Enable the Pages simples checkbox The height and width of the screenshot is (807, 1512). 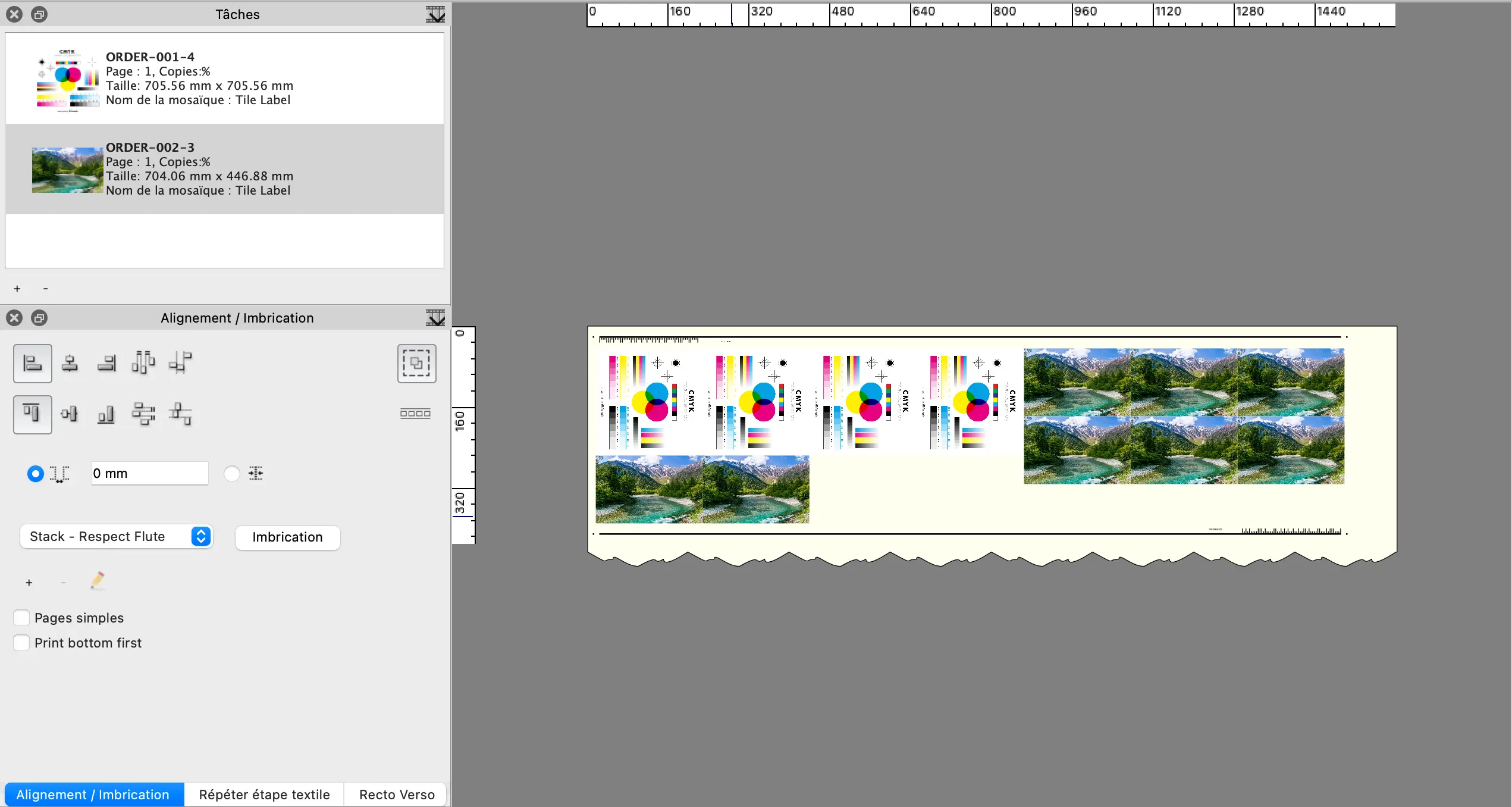click(x=21, y=618)
